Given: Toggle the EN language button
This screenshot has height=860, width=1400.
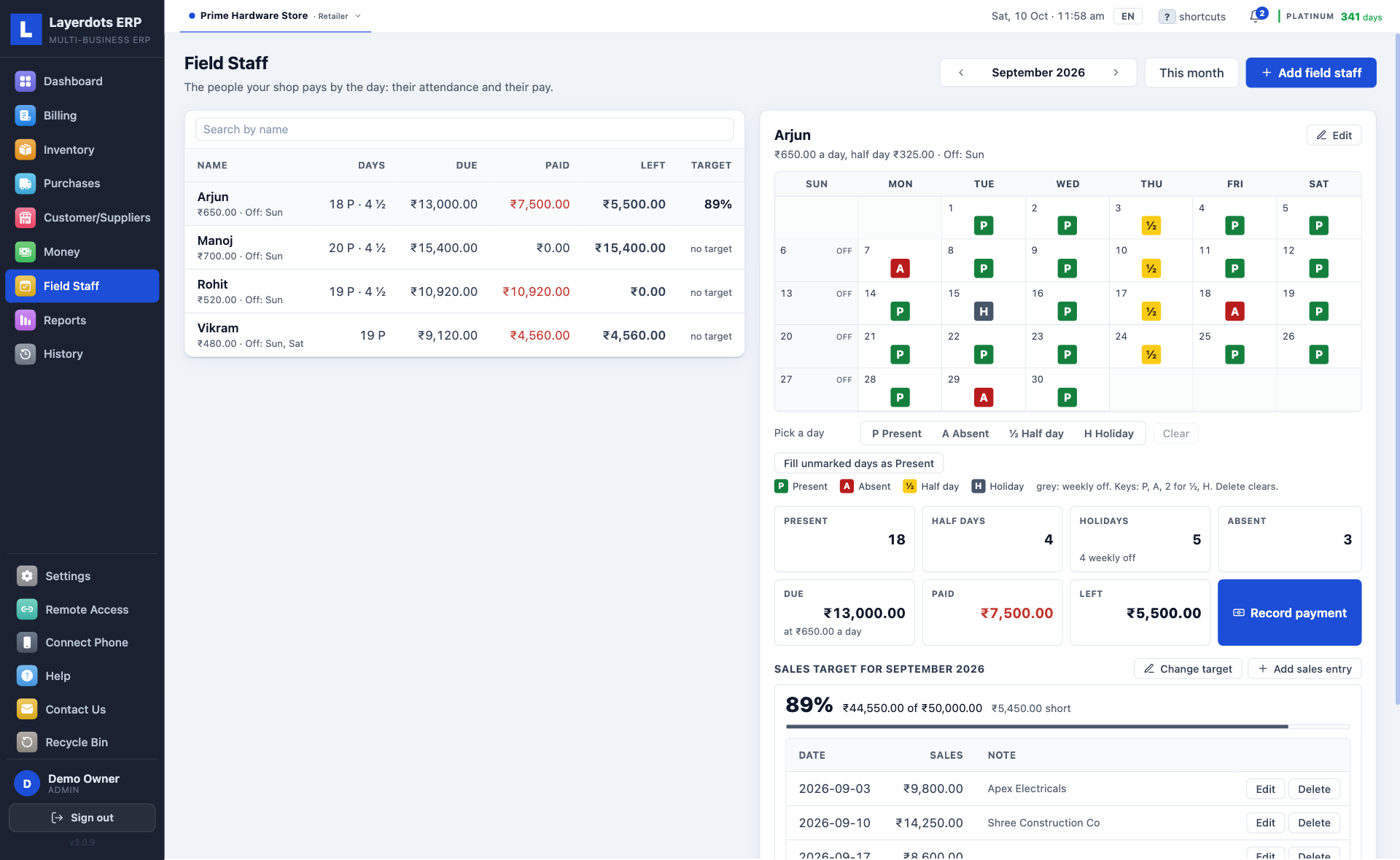Looking at the screenshot, I should [1127, 16].
